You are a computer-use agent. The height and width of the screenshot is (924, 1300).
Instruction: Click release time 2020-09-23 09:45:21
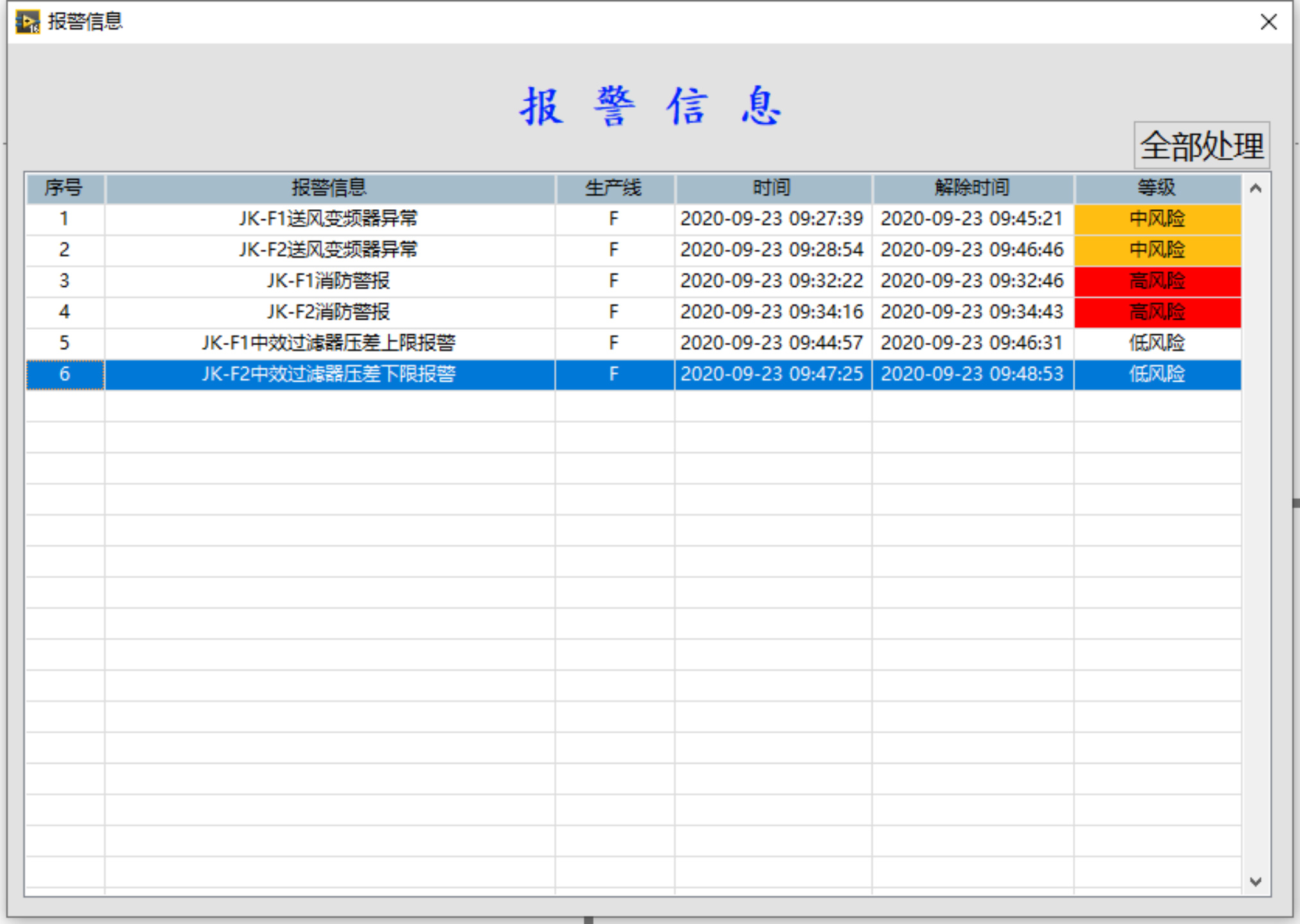coord(973,219)
